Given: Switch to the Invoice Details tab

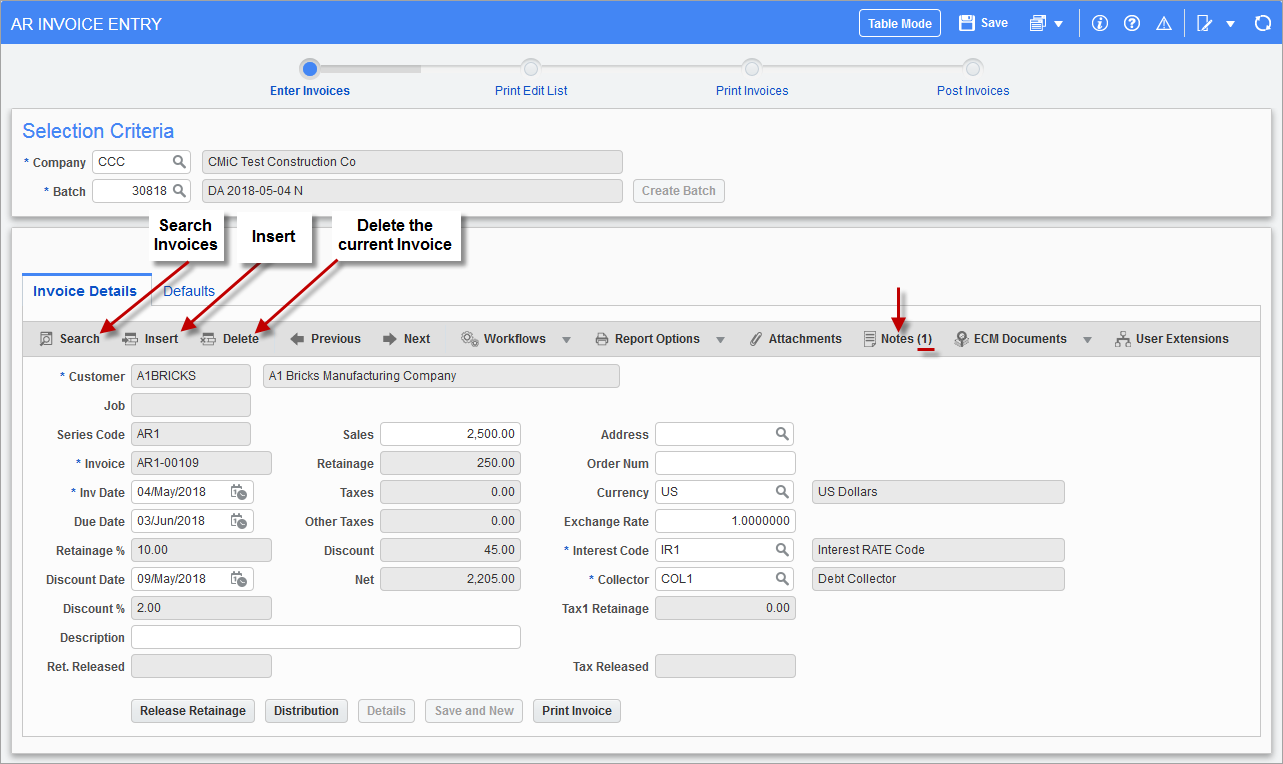Looking at the screenshot, I should point(85,291).
